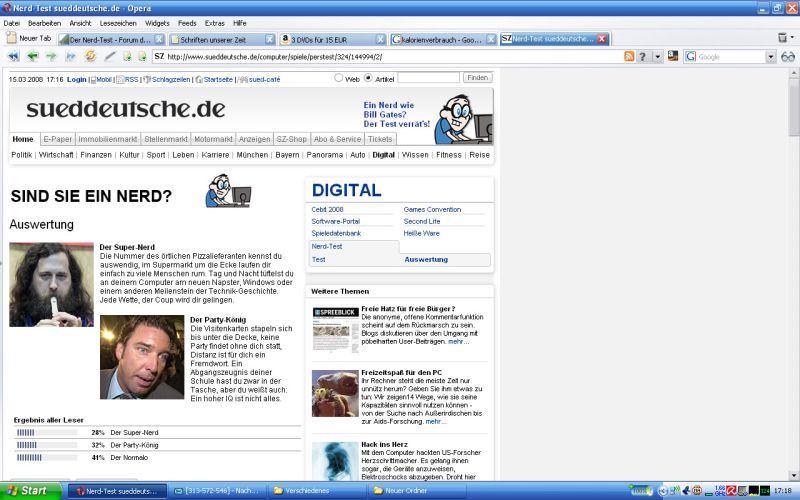This screenshot has height=500, width=800.
Task: Close the 'Schriften unserer Zeit' tab
Action: [x=270, y=39]
